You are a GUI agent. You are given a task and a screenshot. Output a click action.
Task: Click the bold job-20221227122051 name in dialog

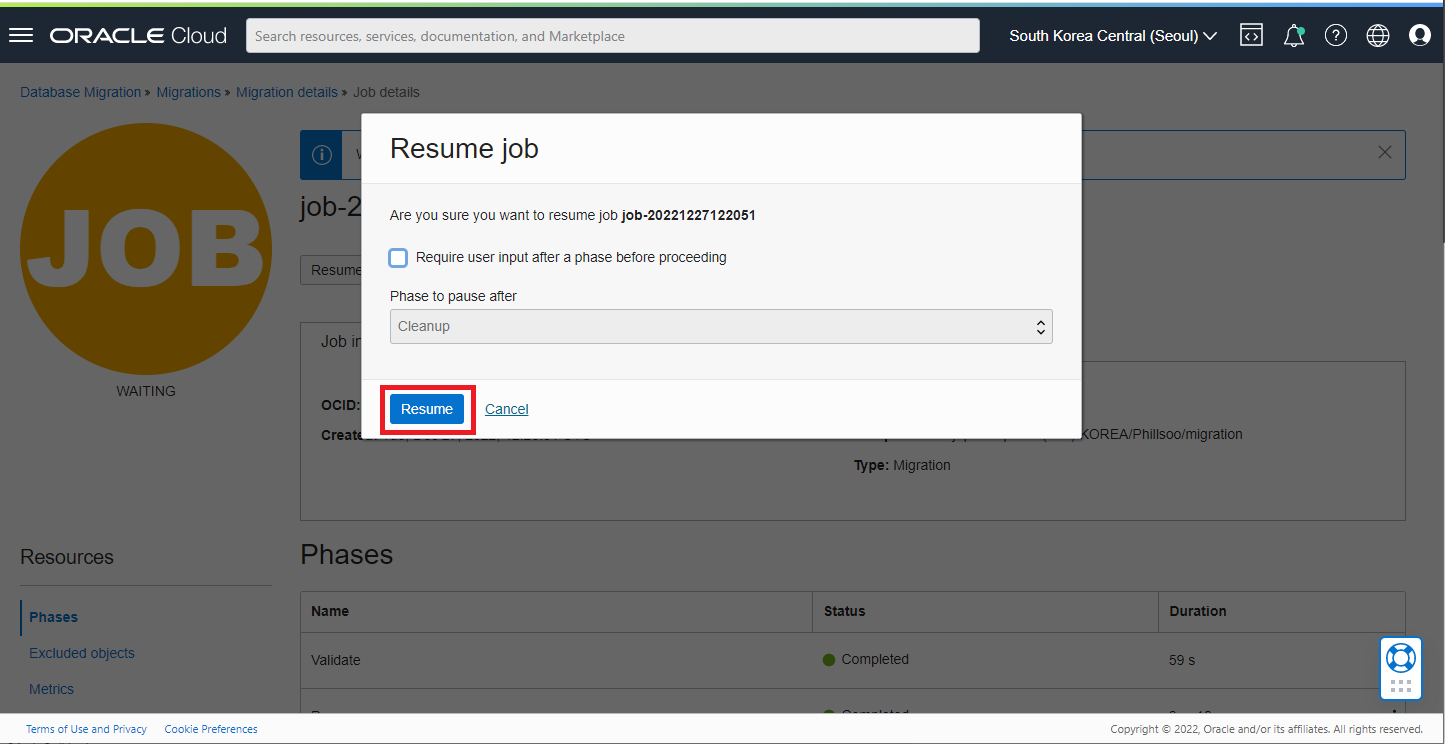coord(688,215)
